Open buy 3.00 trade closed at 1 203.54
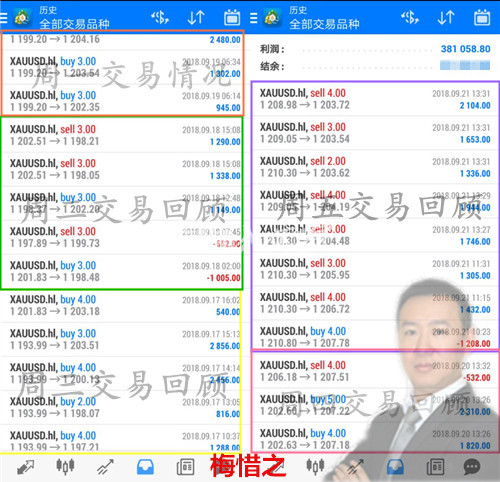500x482 pixels. point(122,67)
